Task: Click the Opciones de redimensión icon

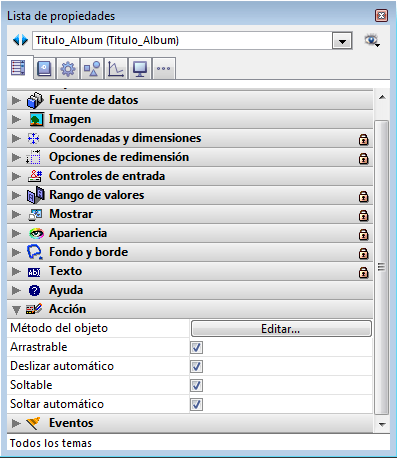Action: 34,157
